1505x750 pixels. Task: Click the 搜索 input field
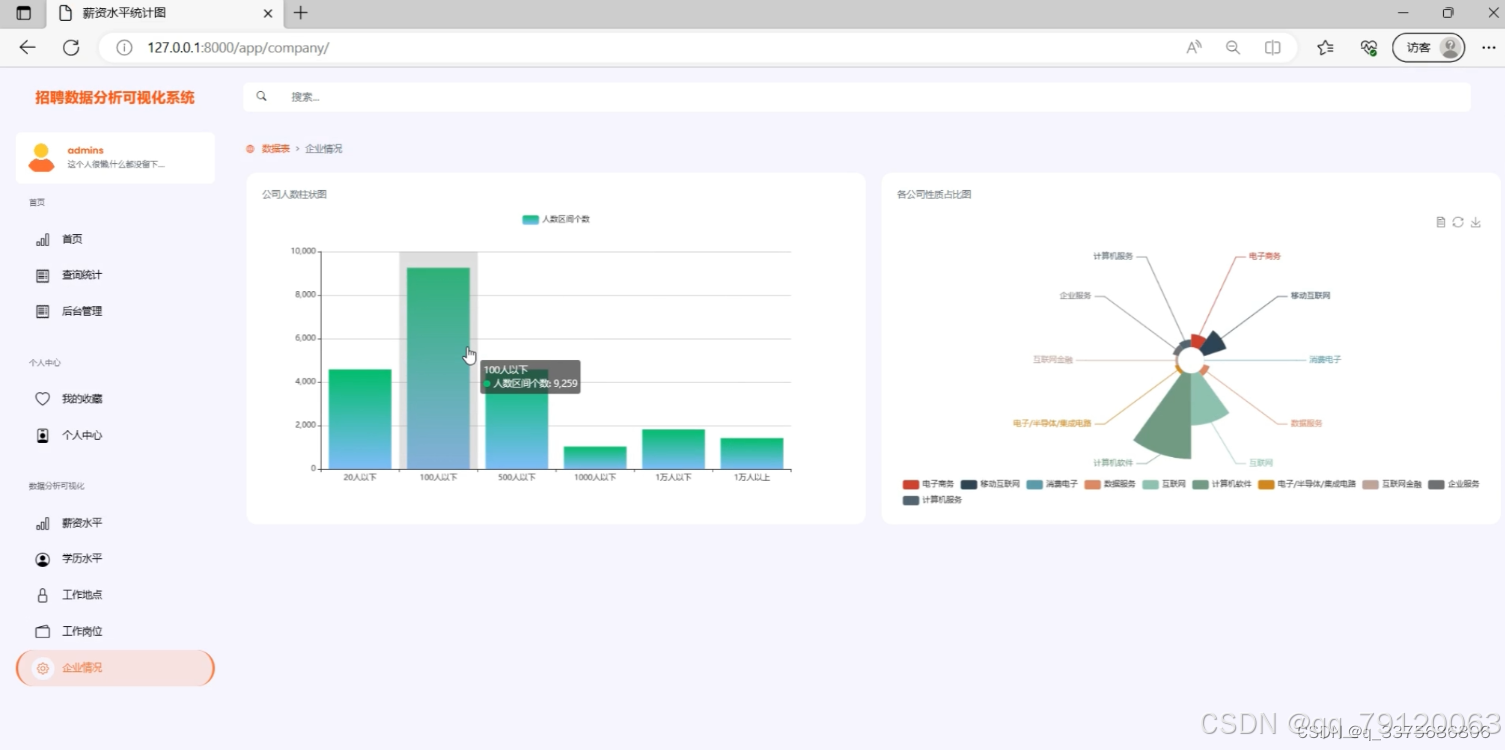click(857, 97)
